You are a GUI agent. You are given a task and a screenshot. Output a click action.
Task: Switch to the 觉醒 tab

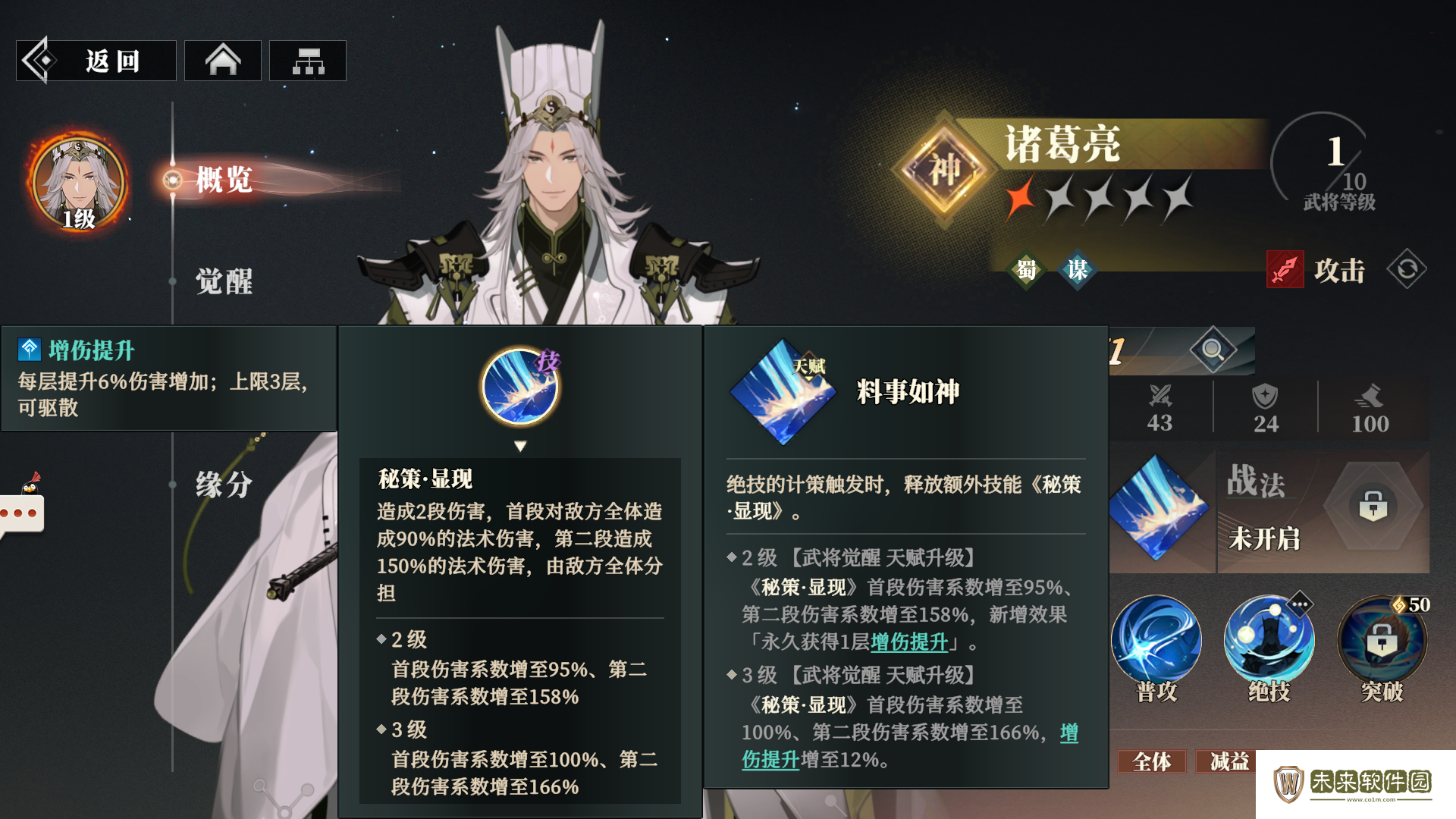(224, 281)
